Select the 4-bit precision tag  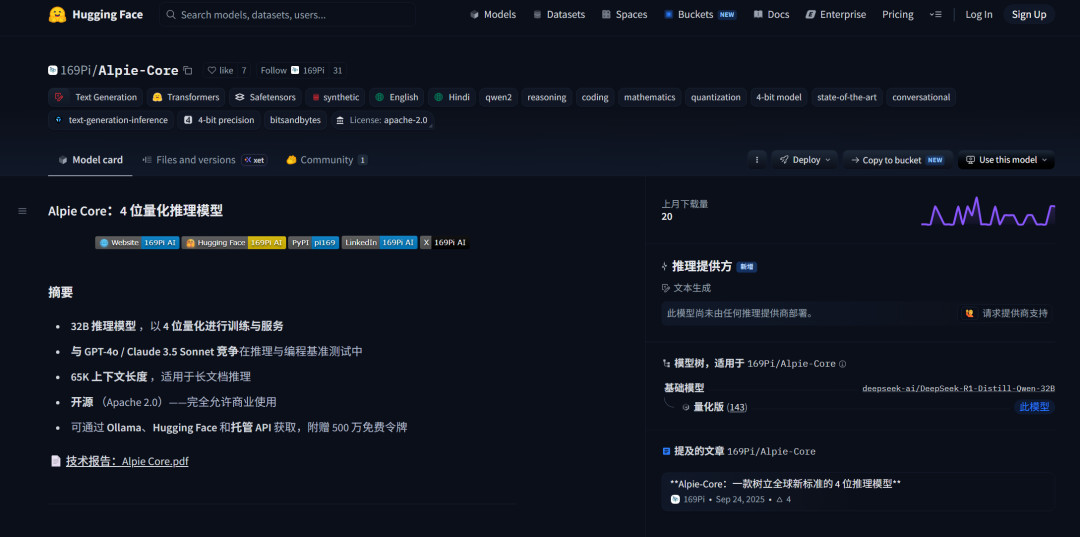tap(219, 120)
